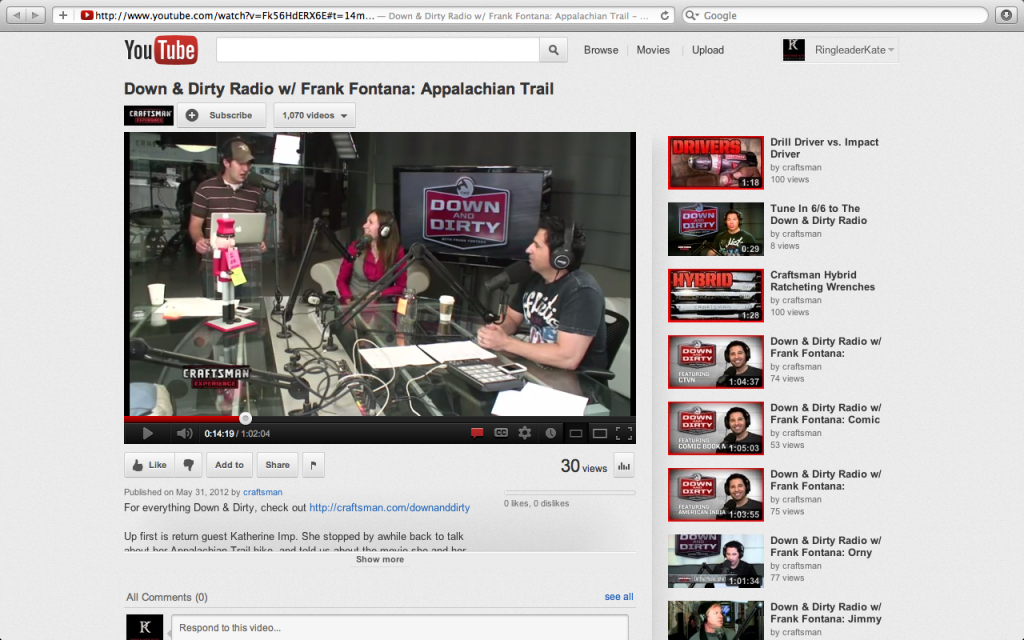
Task: Click the Respond to this video box
Action: (x=400, y=628)
